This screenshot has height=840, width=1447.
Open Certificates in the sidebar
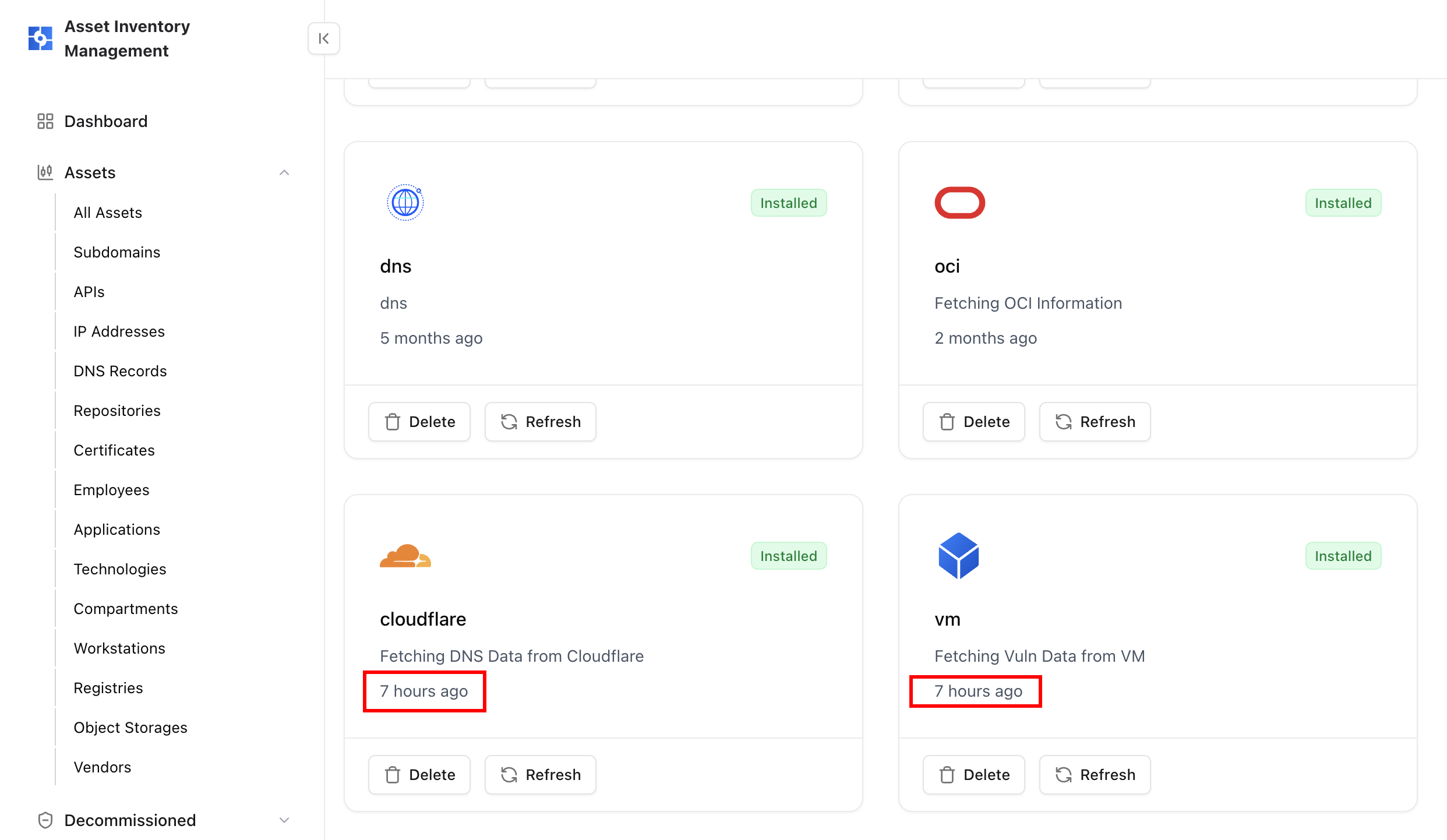(114, 450)
